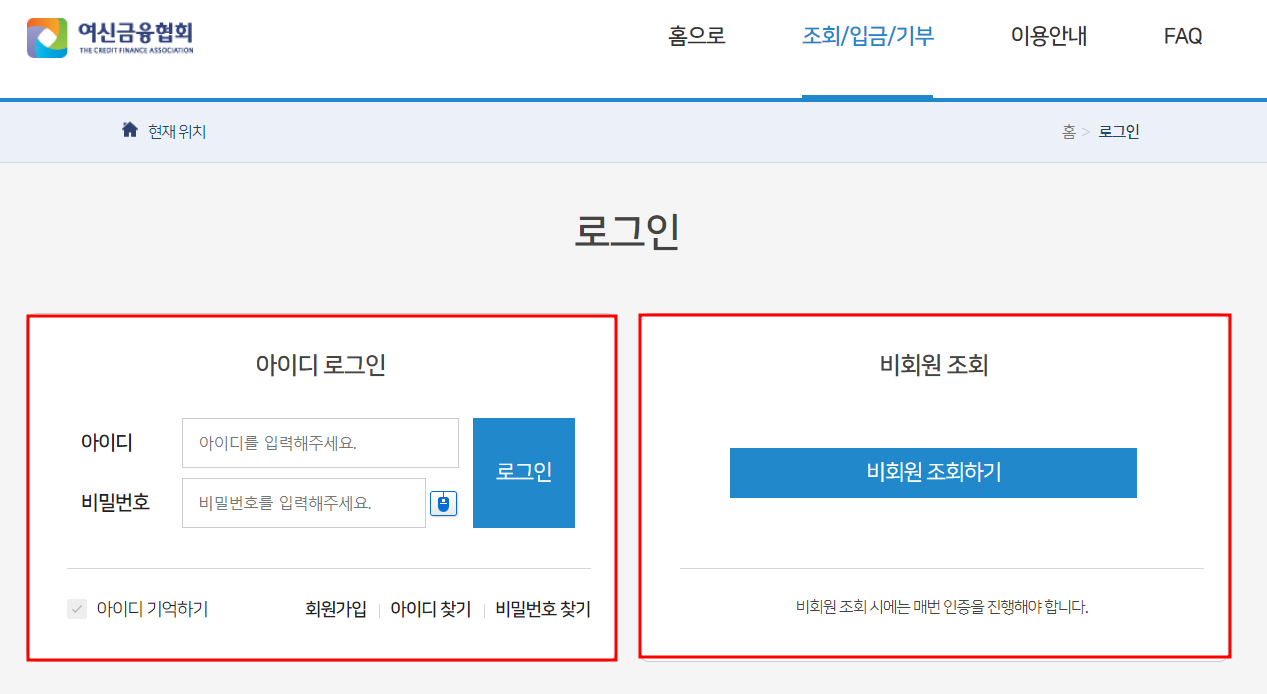Click the 비밀번호 input field
The width and height of the screenshot is (1267, 694).
coord(303,503)
